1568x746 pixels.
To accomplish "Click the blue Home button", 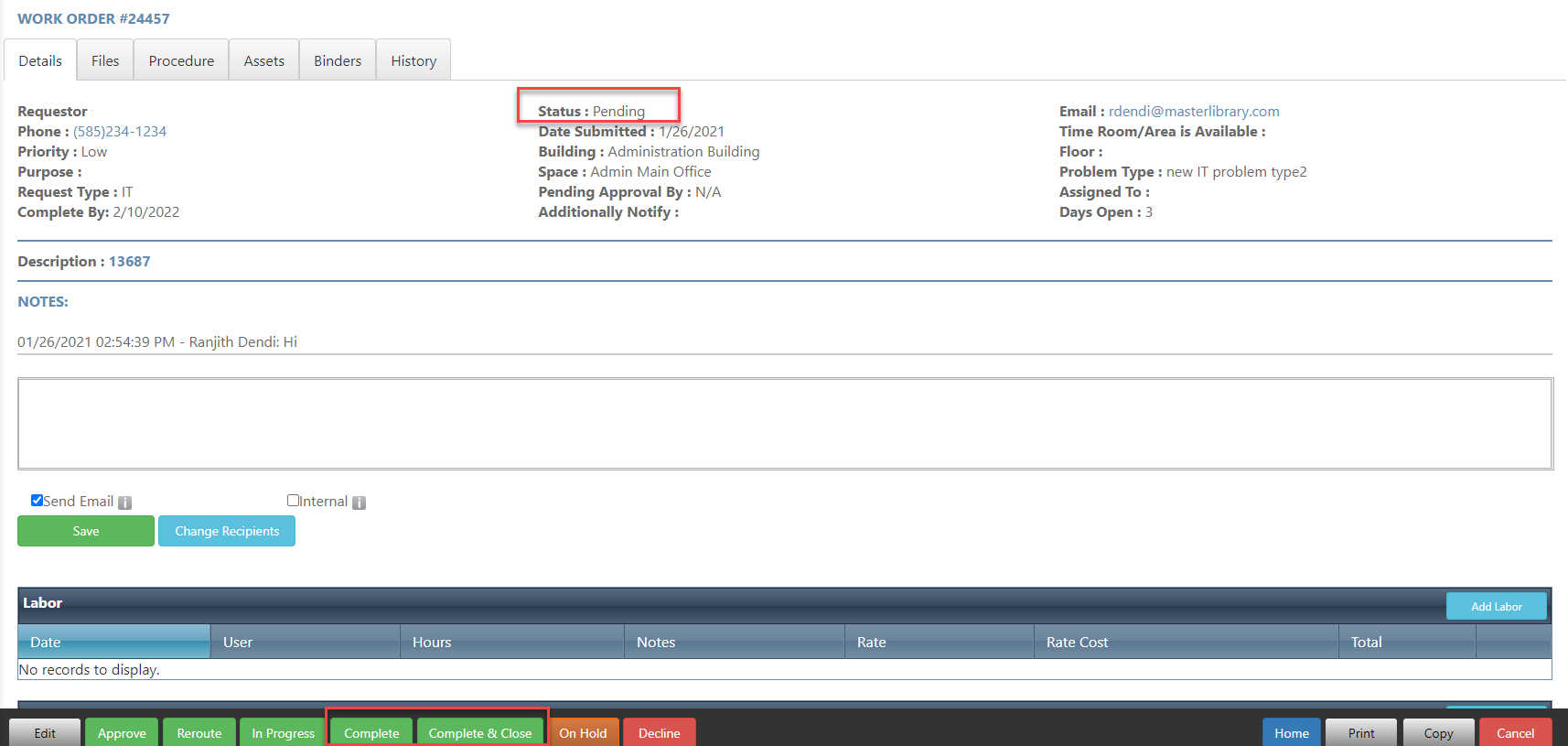I will (1292, 732).
